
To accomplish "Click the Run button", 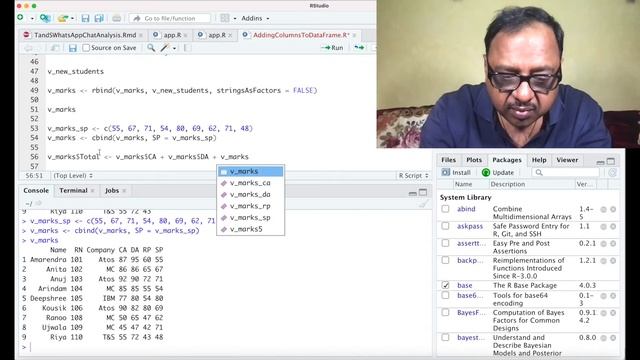I will point(332,48).
